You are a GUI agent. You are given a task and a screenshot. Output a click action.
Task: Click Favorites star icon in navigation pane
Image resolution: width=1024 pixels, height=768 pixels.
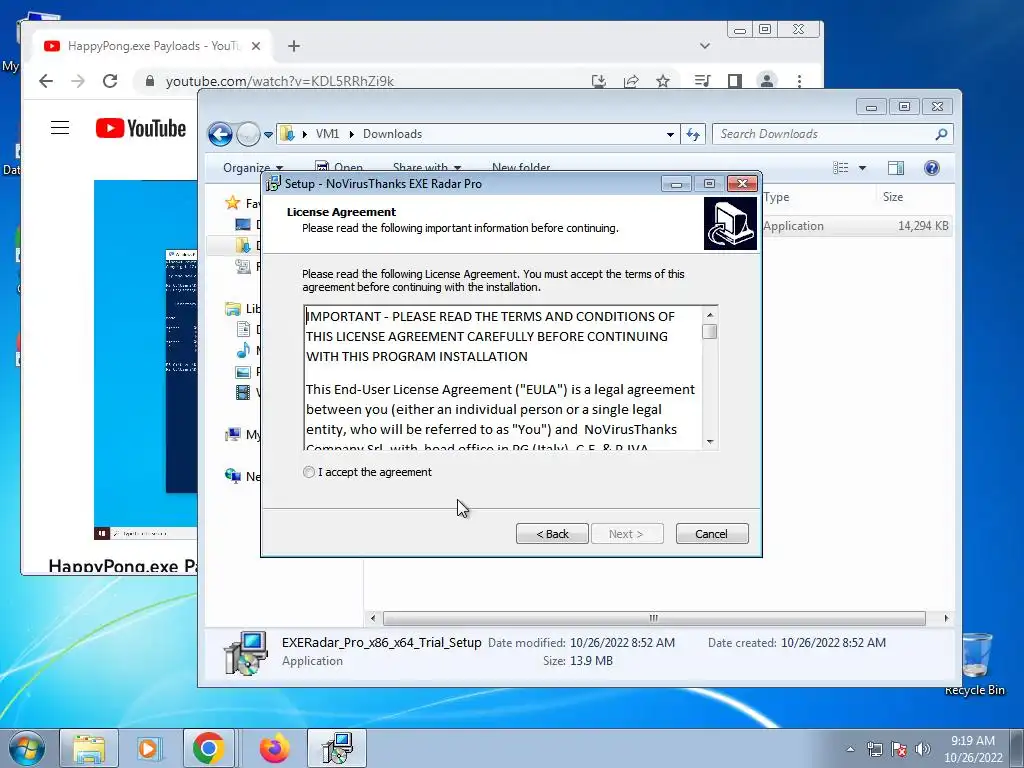click(x=232, y=203)
